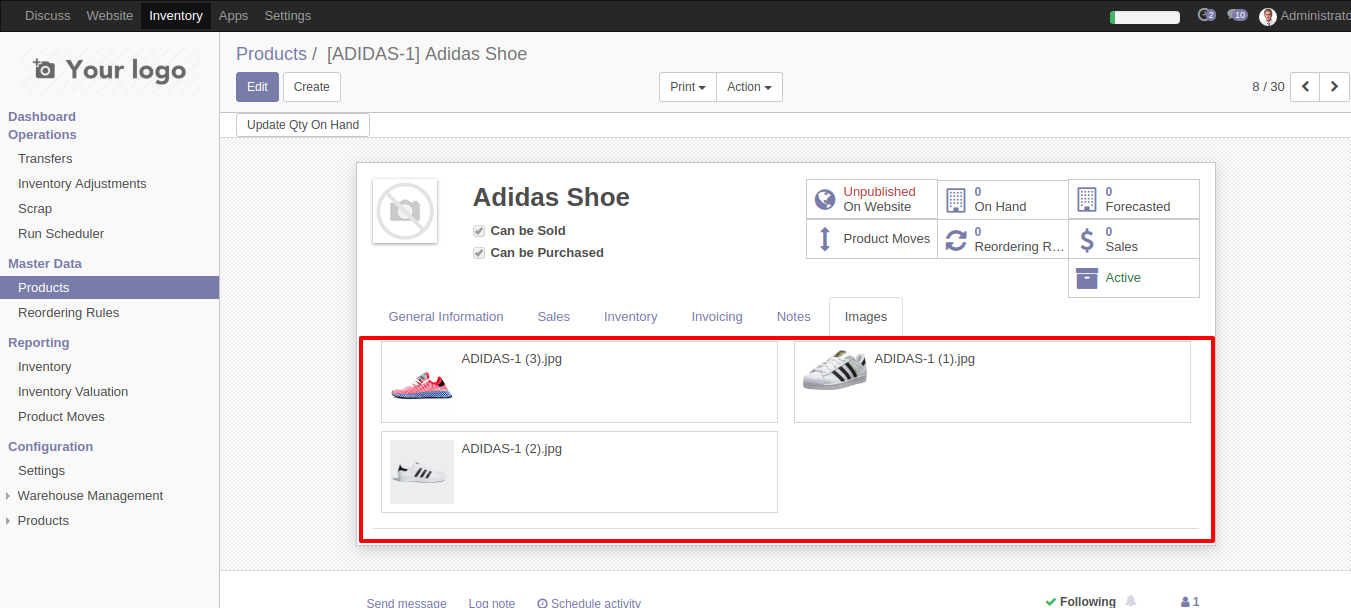This screenshot has height=608, width=1351.
Task: Click the building icon beside On Hand
Action: (956, 199)
